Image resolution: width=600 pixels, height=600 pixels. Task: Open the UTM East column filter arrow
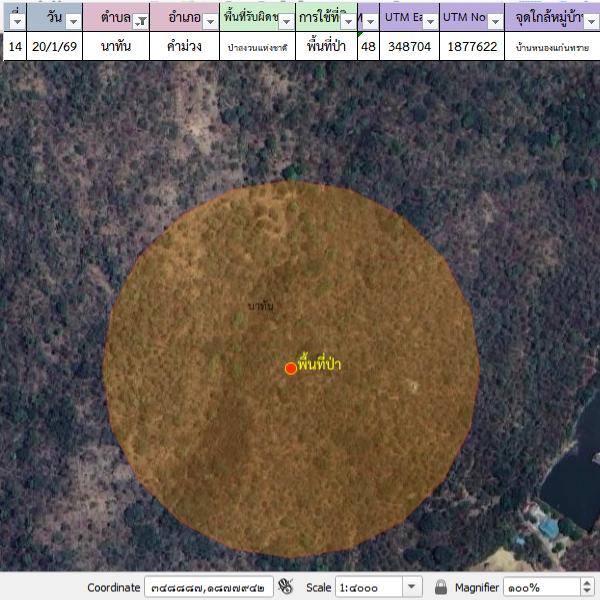pyautogui.click(x=428, y=20)
